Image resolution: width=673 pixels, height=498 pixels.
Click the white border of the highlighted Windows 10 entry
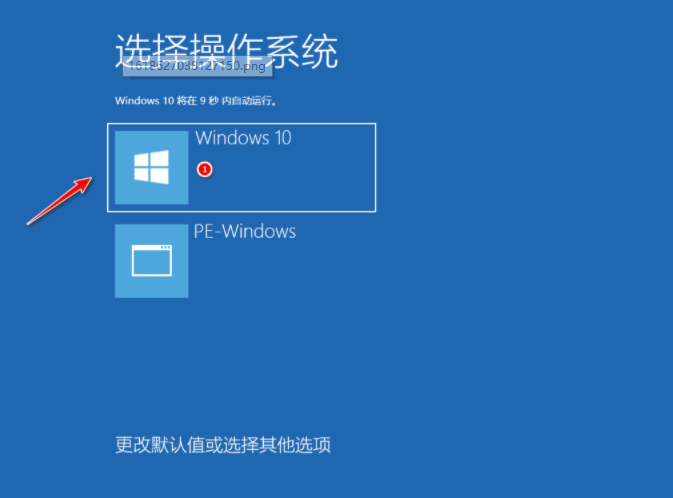tap(242, 124)
